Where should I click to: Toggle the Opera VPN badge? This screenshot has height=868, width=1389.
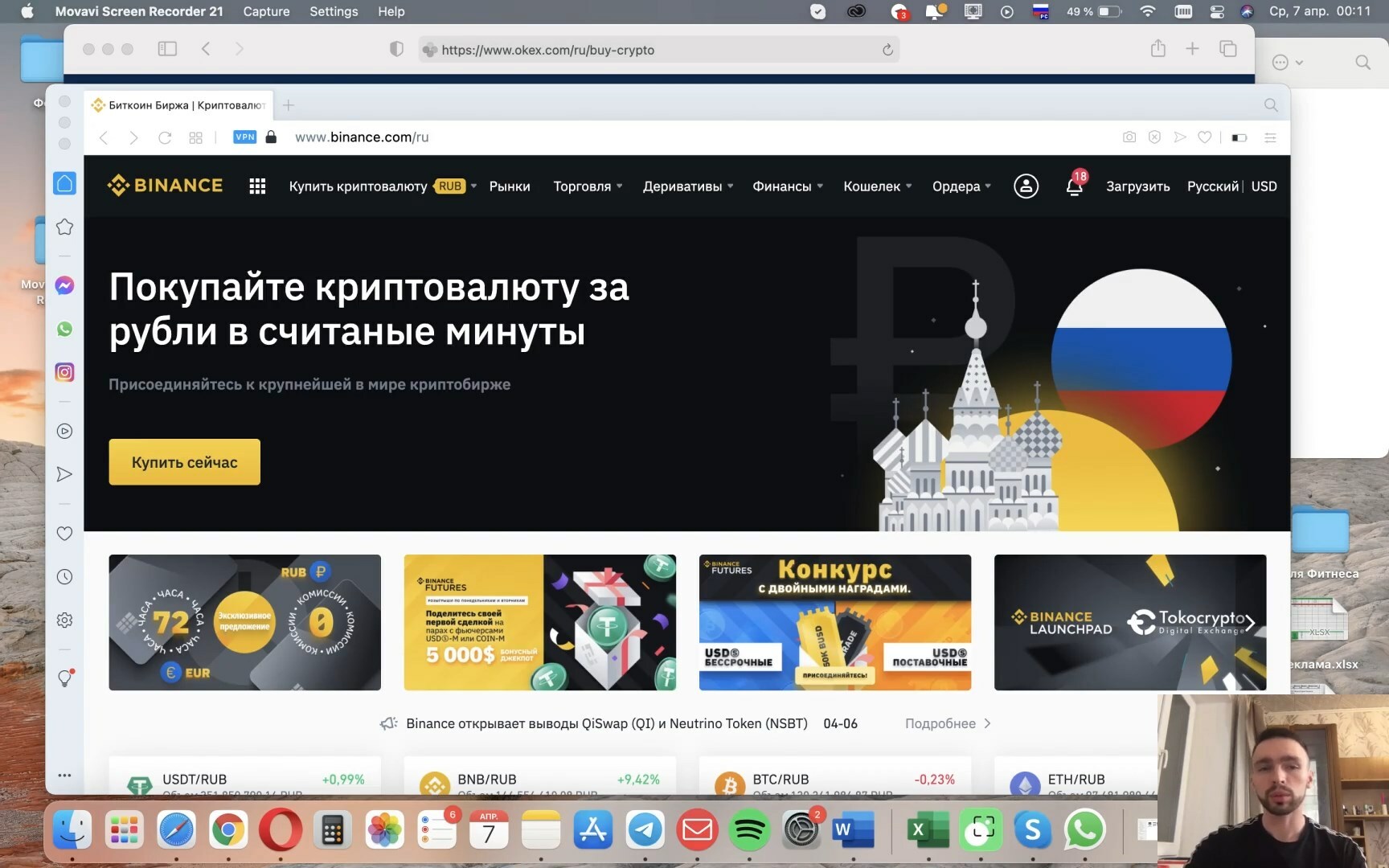click(244, 137)
